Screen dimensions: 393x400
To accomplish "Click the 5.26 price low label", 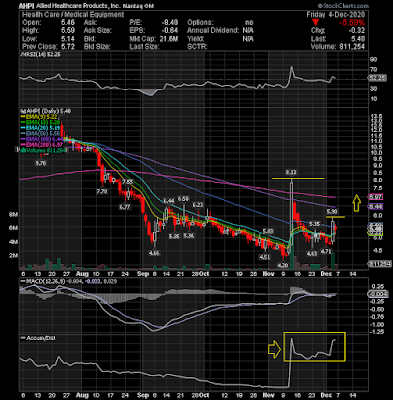I will click(x=174, y=236).
